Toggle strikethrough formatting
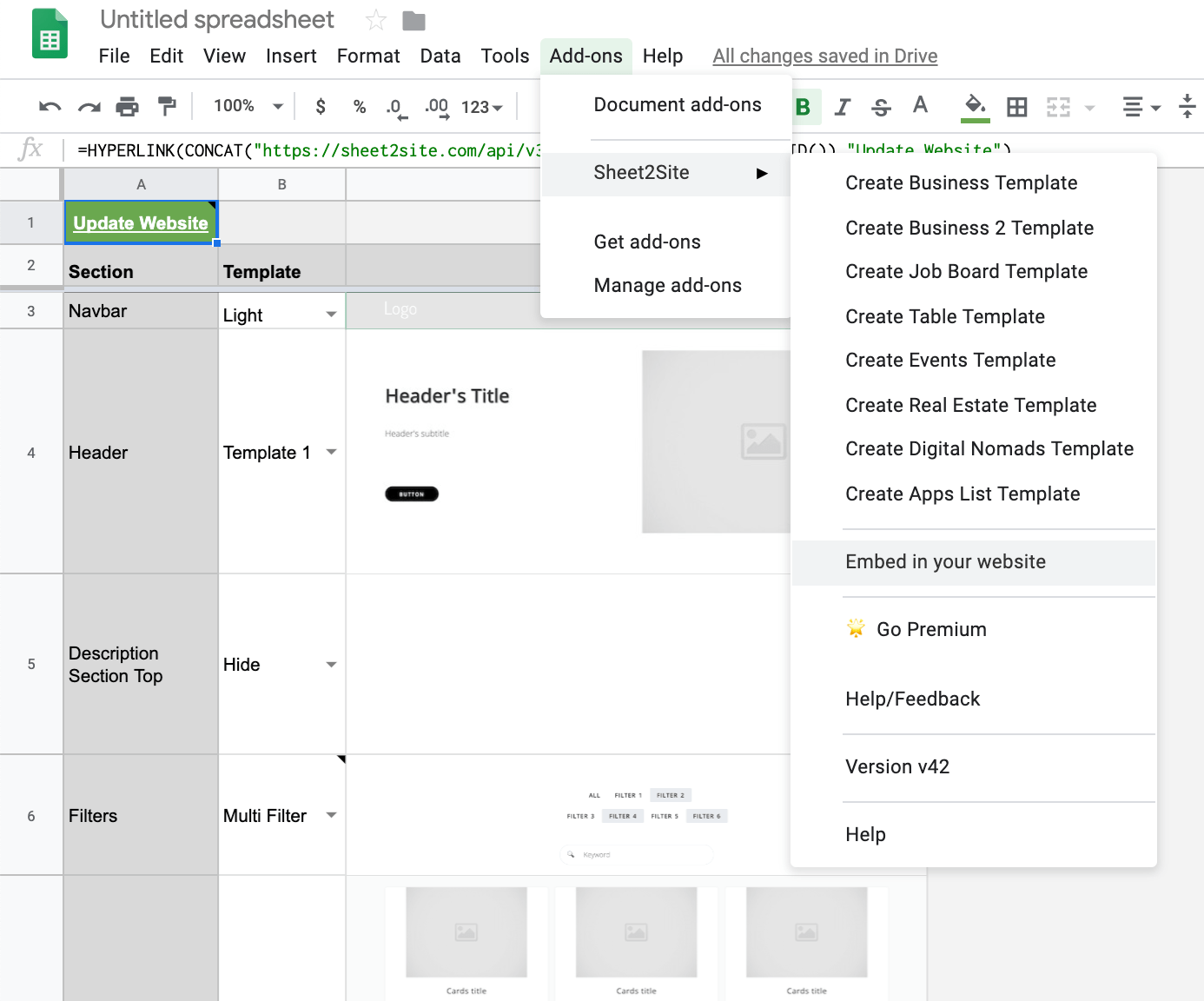This screenshot has width=1204, height=1001. click(x=881, y=107)
